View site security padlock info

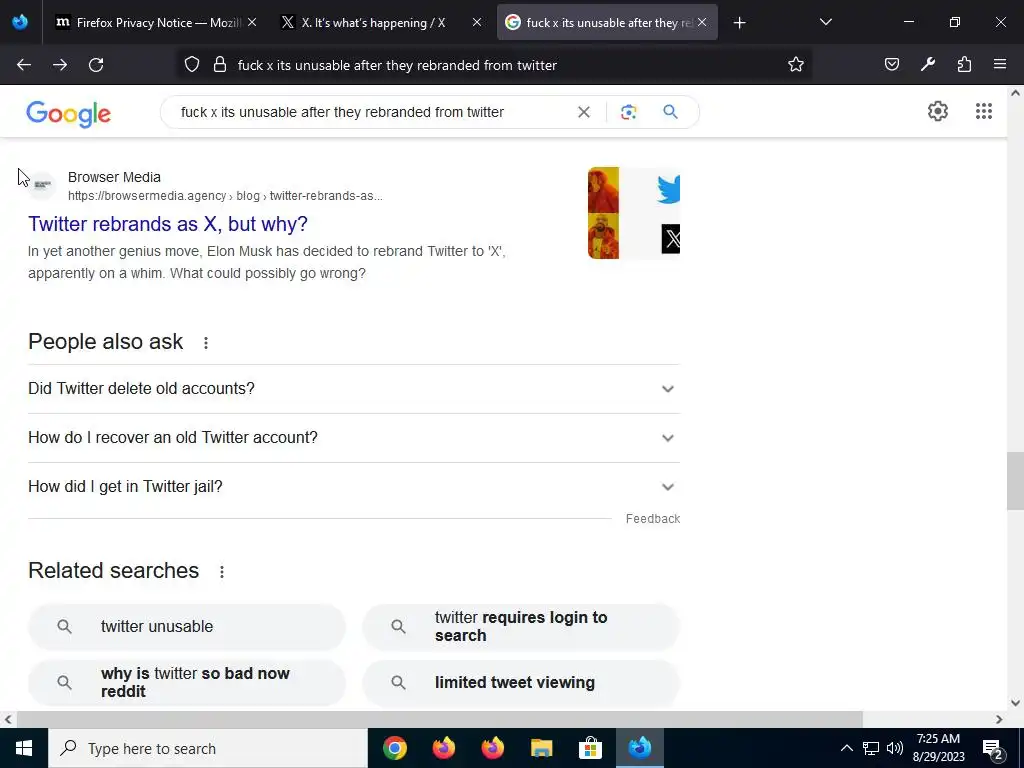[220, 65]
